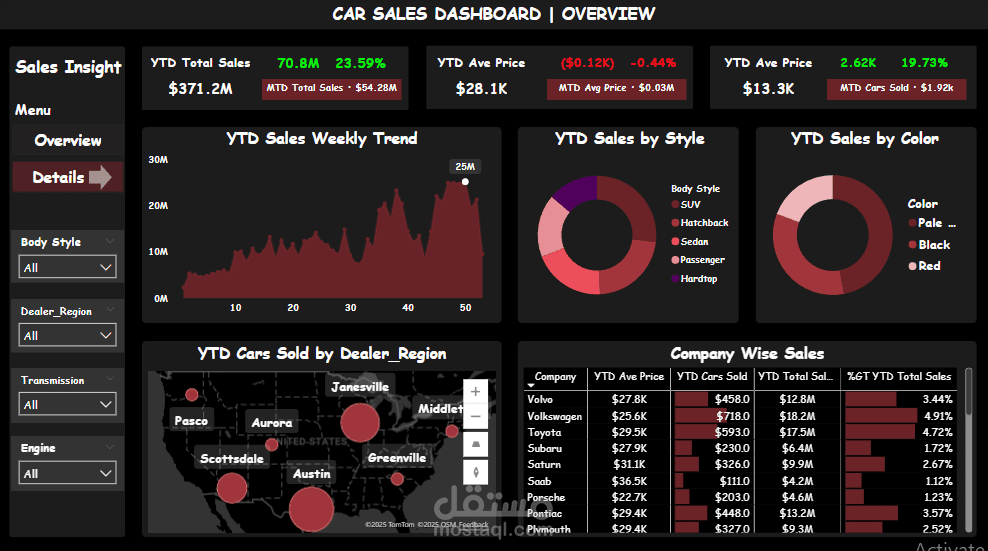Click the -0.44% price change value

[x=653, y=63]
